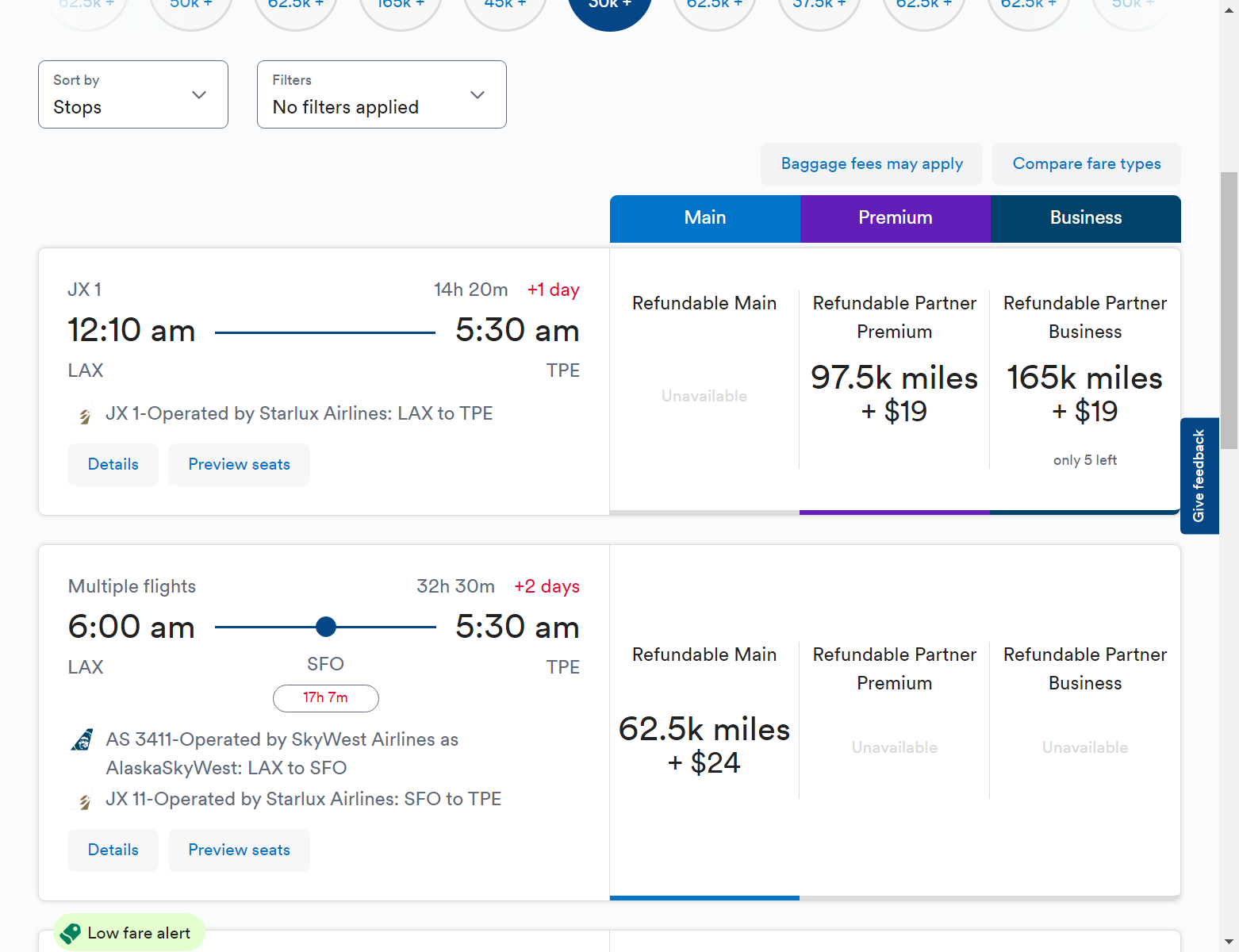
Task: View Details for the JX 1 flight
Action: [113, 465]
